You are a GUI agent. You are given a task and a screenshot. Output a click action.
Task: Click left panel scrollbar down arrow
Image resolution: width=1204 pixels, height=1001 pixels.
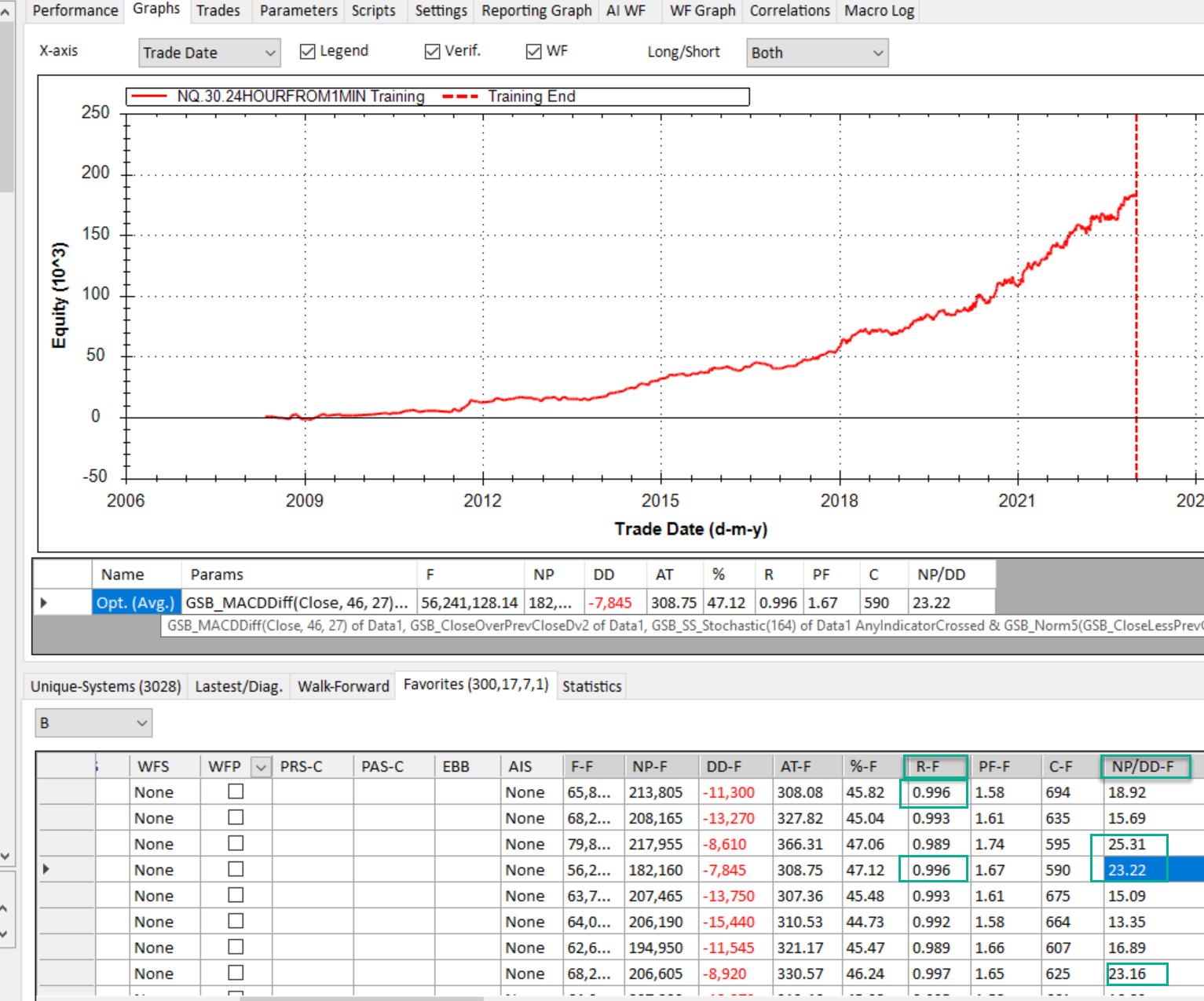pyautogui.click(x=5, y=856)
